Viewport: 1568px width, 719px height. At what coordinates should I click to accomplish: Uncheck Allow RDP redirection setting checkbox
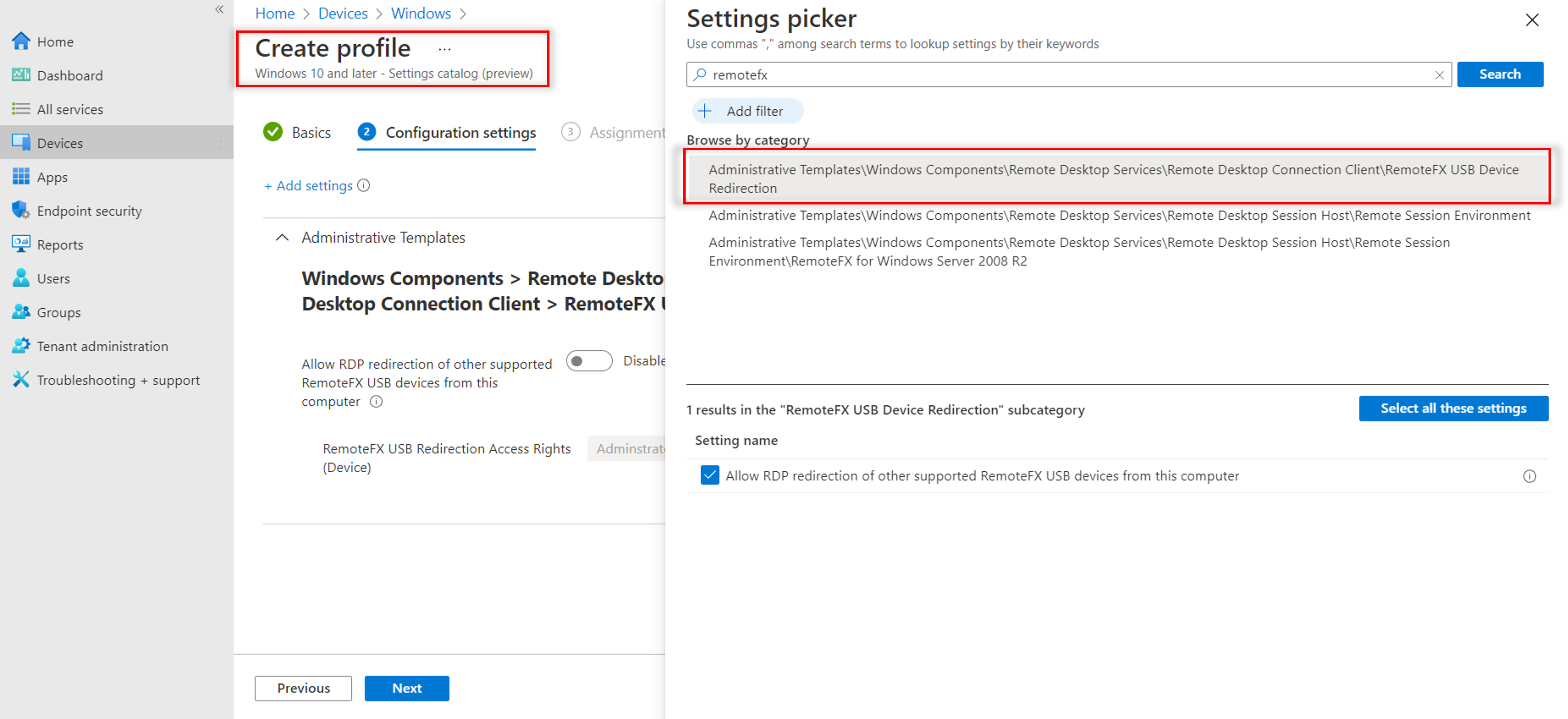(x=710, y=475)
